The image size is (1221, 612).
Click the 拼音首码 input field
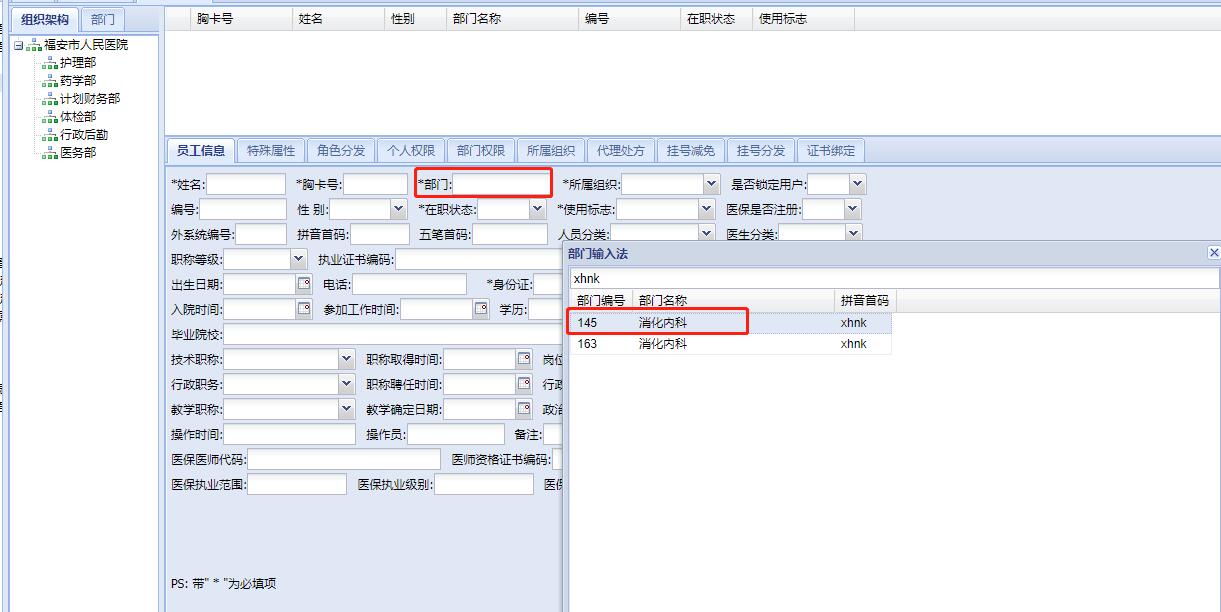(x=380, y=234)
